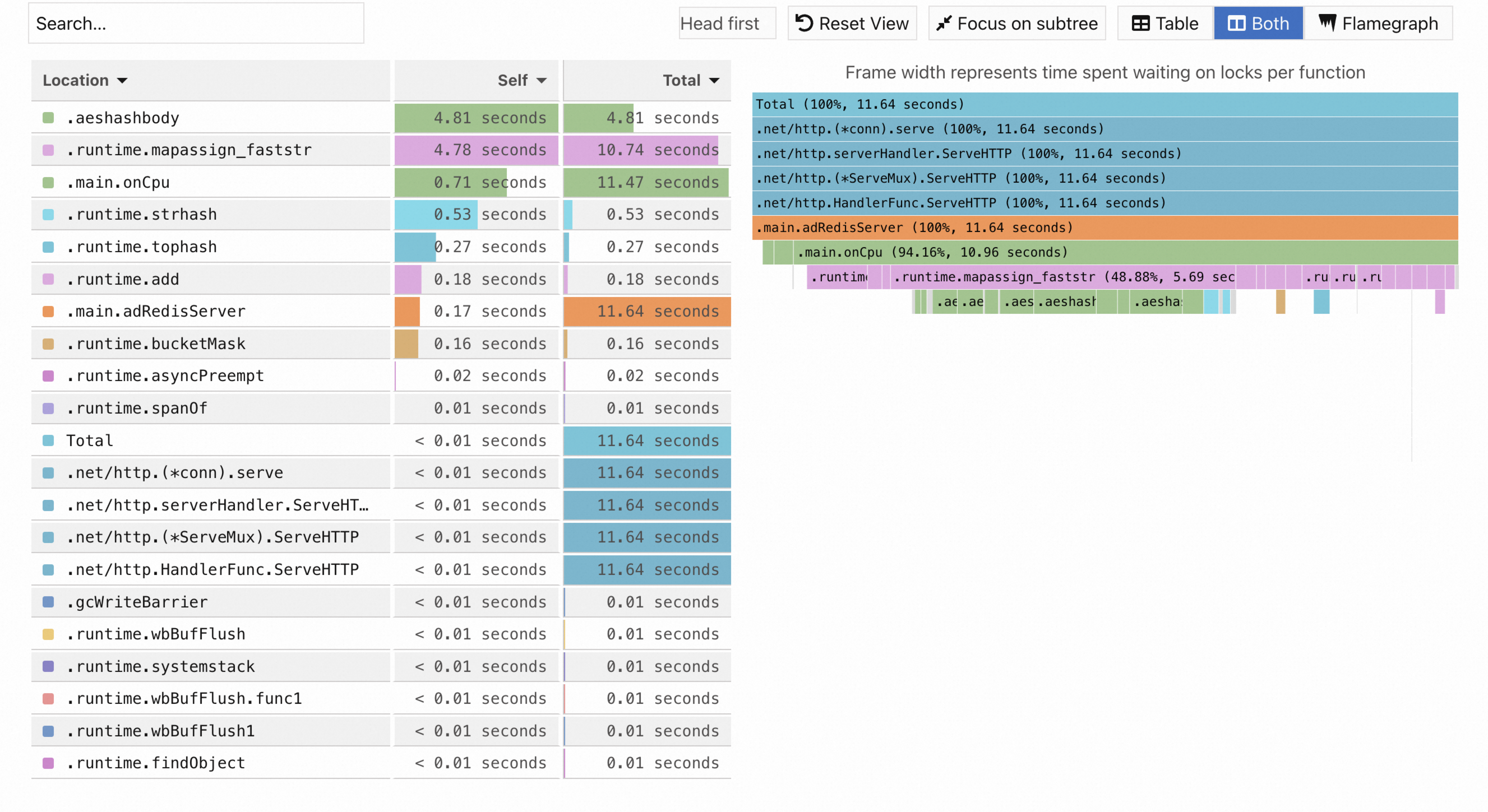Select the .runtime.findObject table row
The width and height of the screenshot is (1488, 812).
[381, 763]
